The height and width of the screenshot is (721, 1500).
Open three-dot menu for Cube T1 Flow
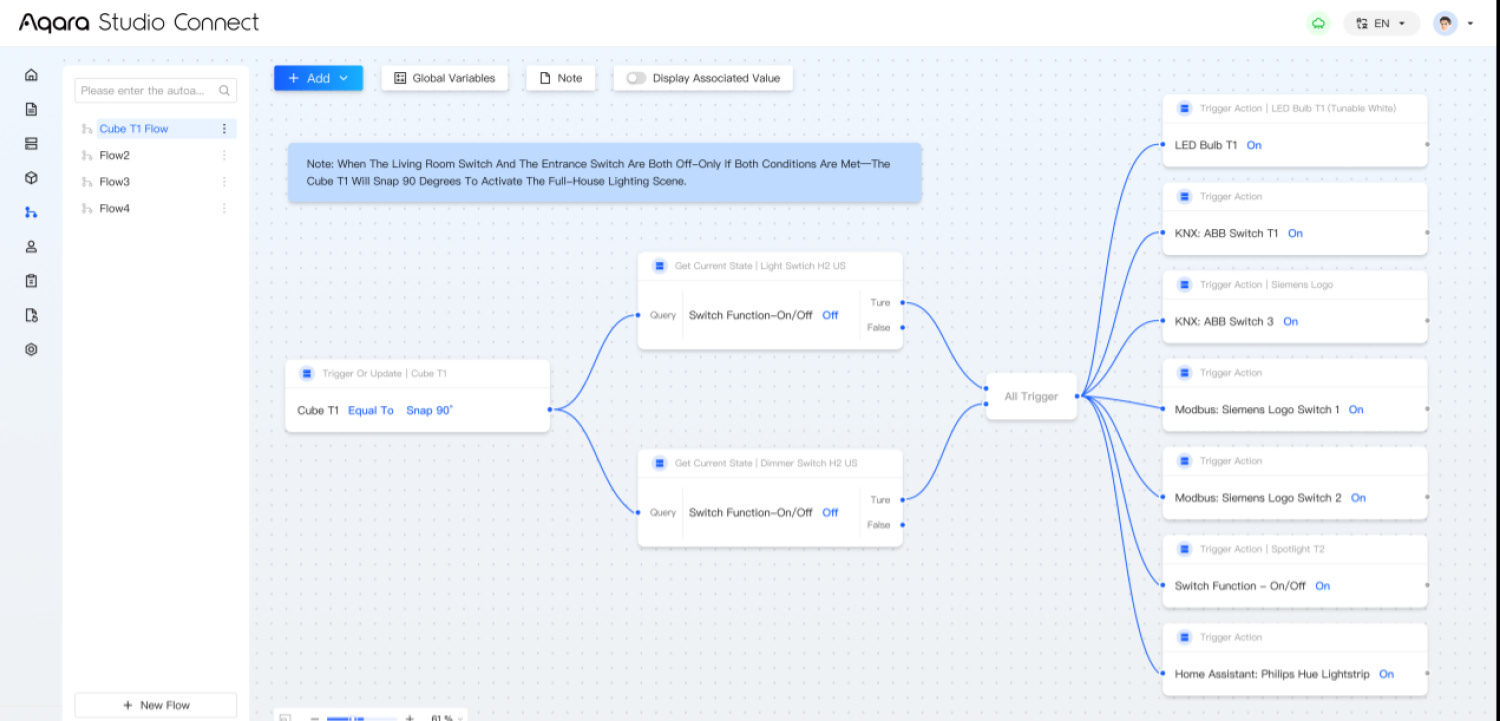(224, 129)
